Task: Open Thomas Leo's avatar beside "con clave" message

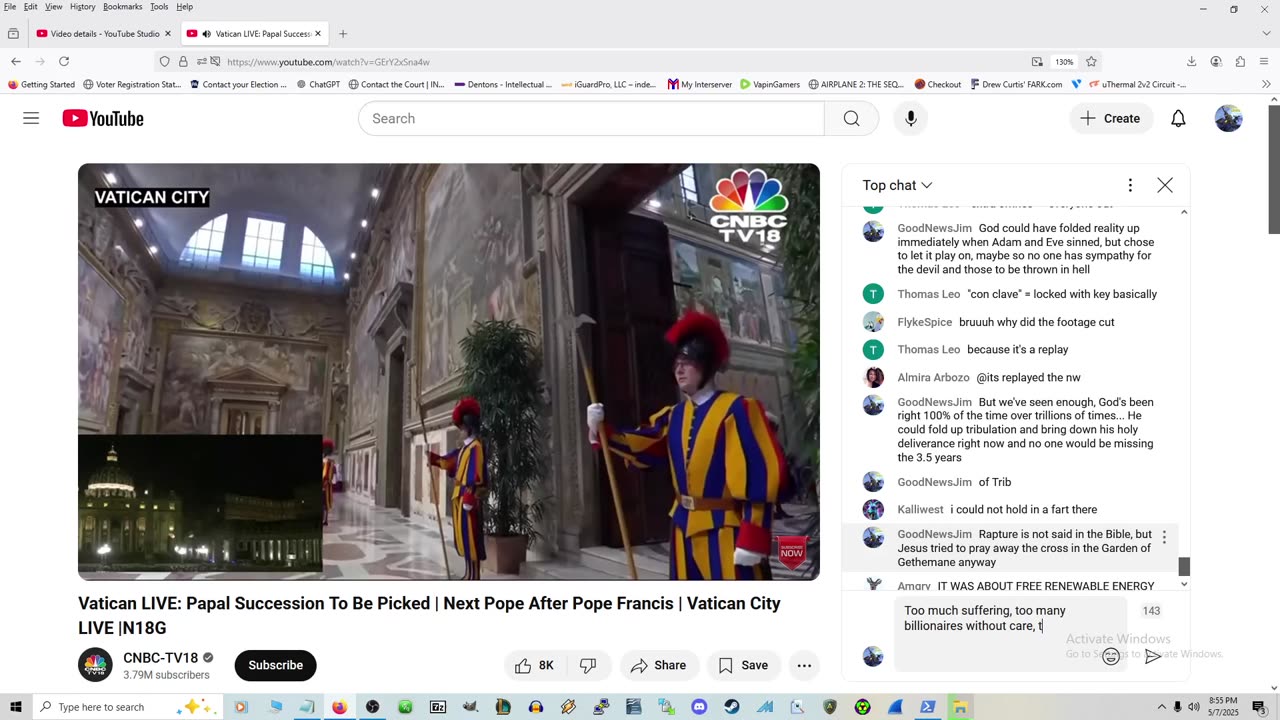Action: click(x=873, y=294)
